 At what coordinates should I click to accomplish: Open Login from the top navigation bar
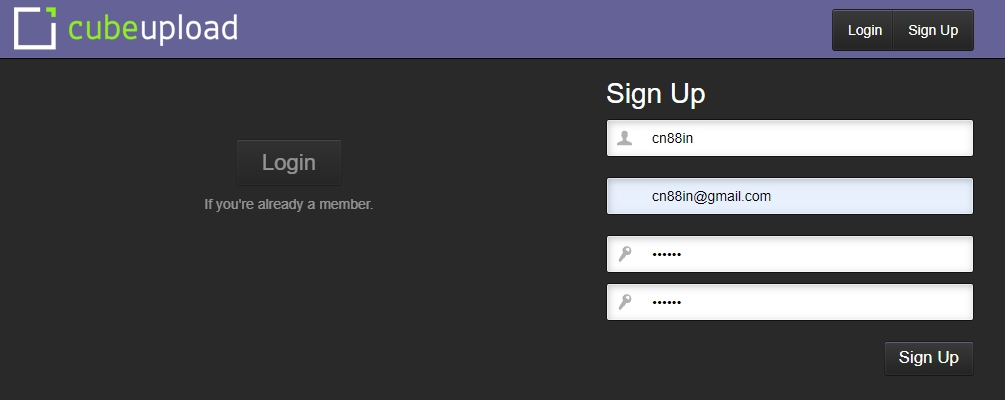click(864, 30)
